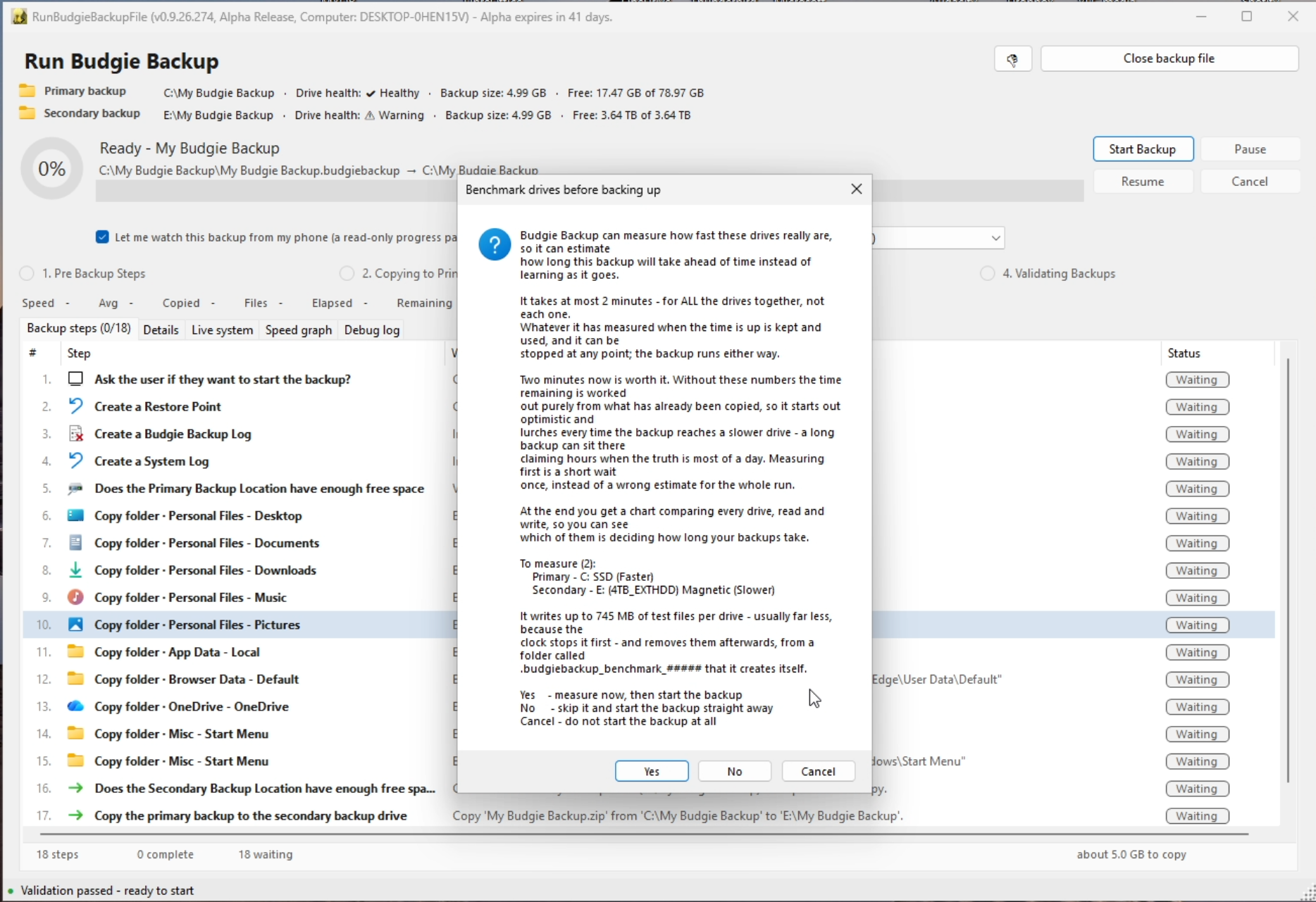Open the Debug log tab
The image size is (1316, 902).
[372, 330]
